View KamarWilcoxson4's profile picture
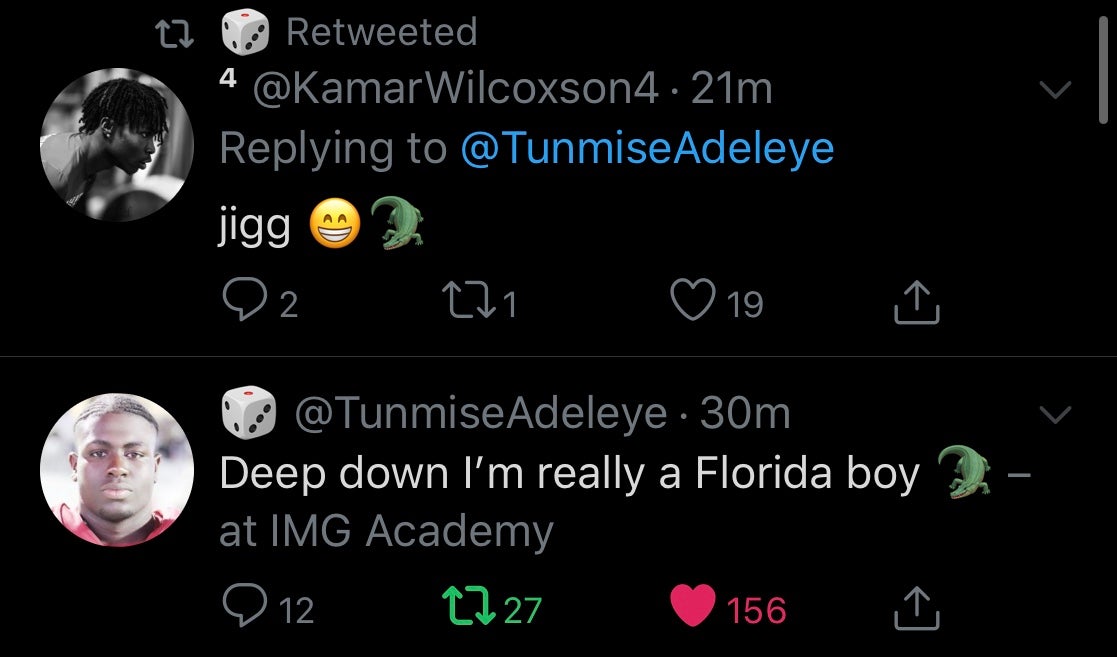The image size is (1117, 657). click(117, 144)
